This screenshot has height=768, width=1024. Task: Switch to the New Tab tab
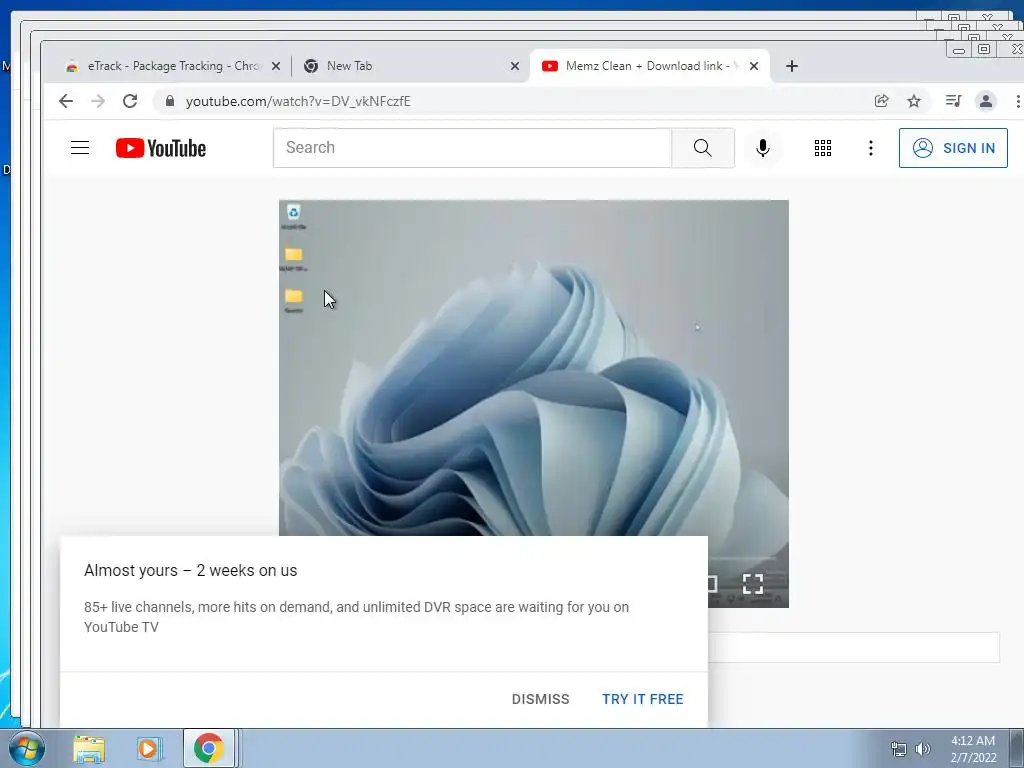(410, 66)
